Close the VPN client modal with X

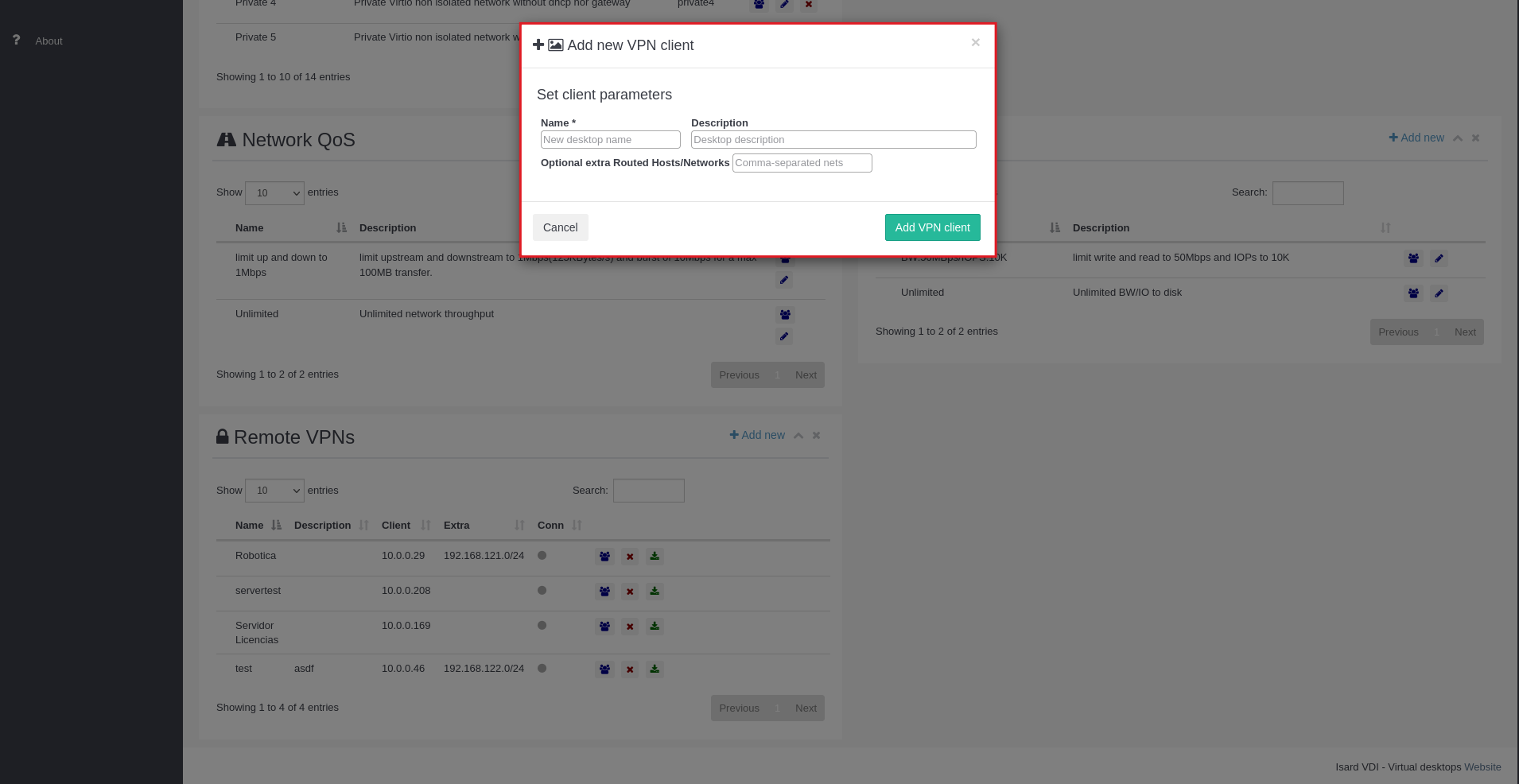tap(975, 43)
